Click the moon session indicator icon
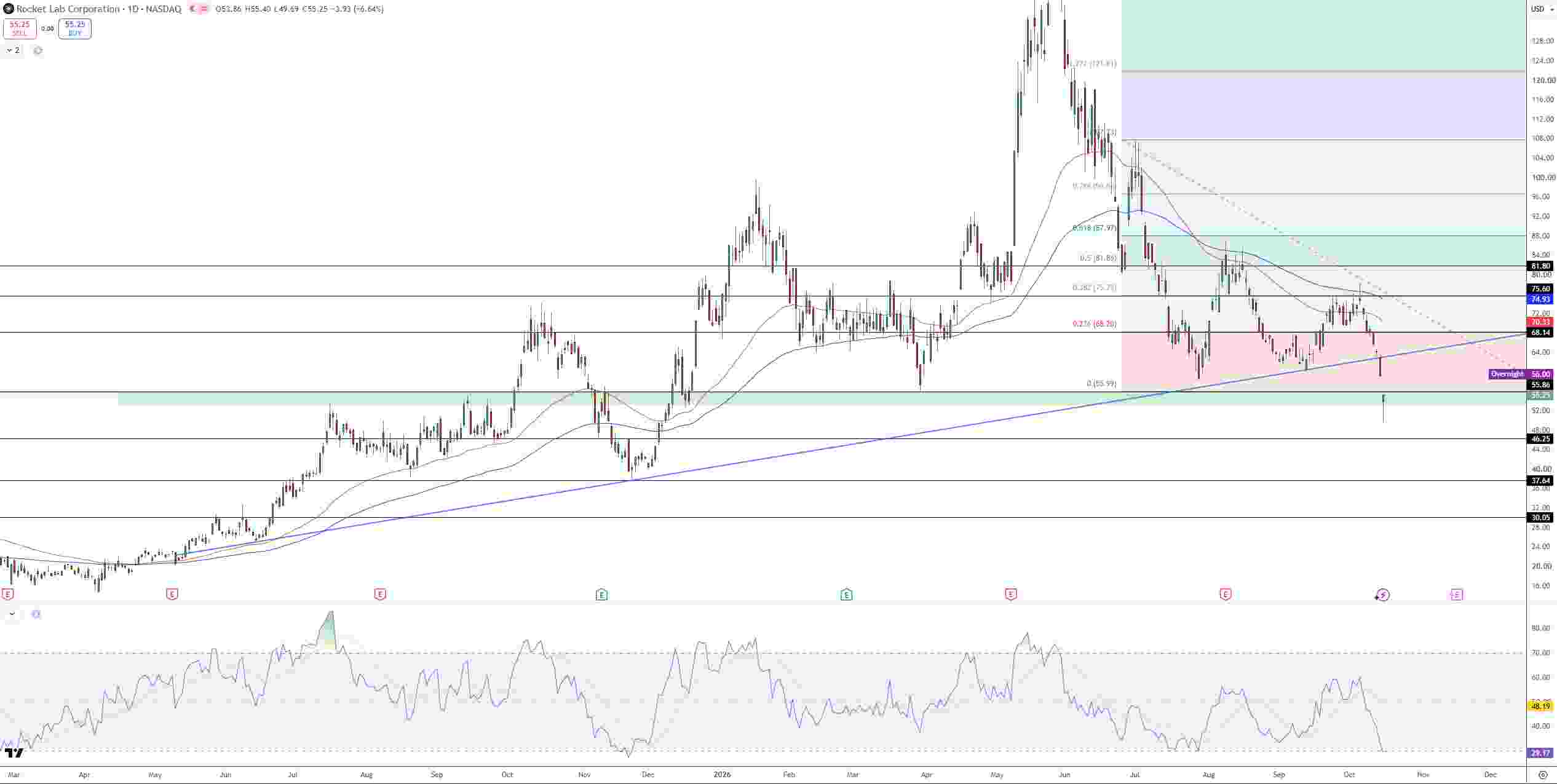1557x784 pixels. (x=192, y=9)
